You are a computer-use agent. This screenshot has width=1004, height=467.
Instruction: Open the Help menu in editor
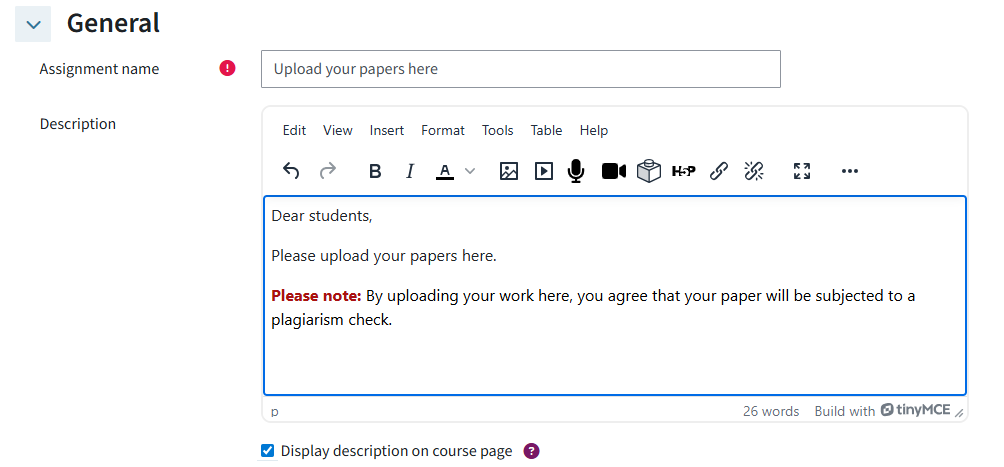pyautogui.click(x=594, y=130)
